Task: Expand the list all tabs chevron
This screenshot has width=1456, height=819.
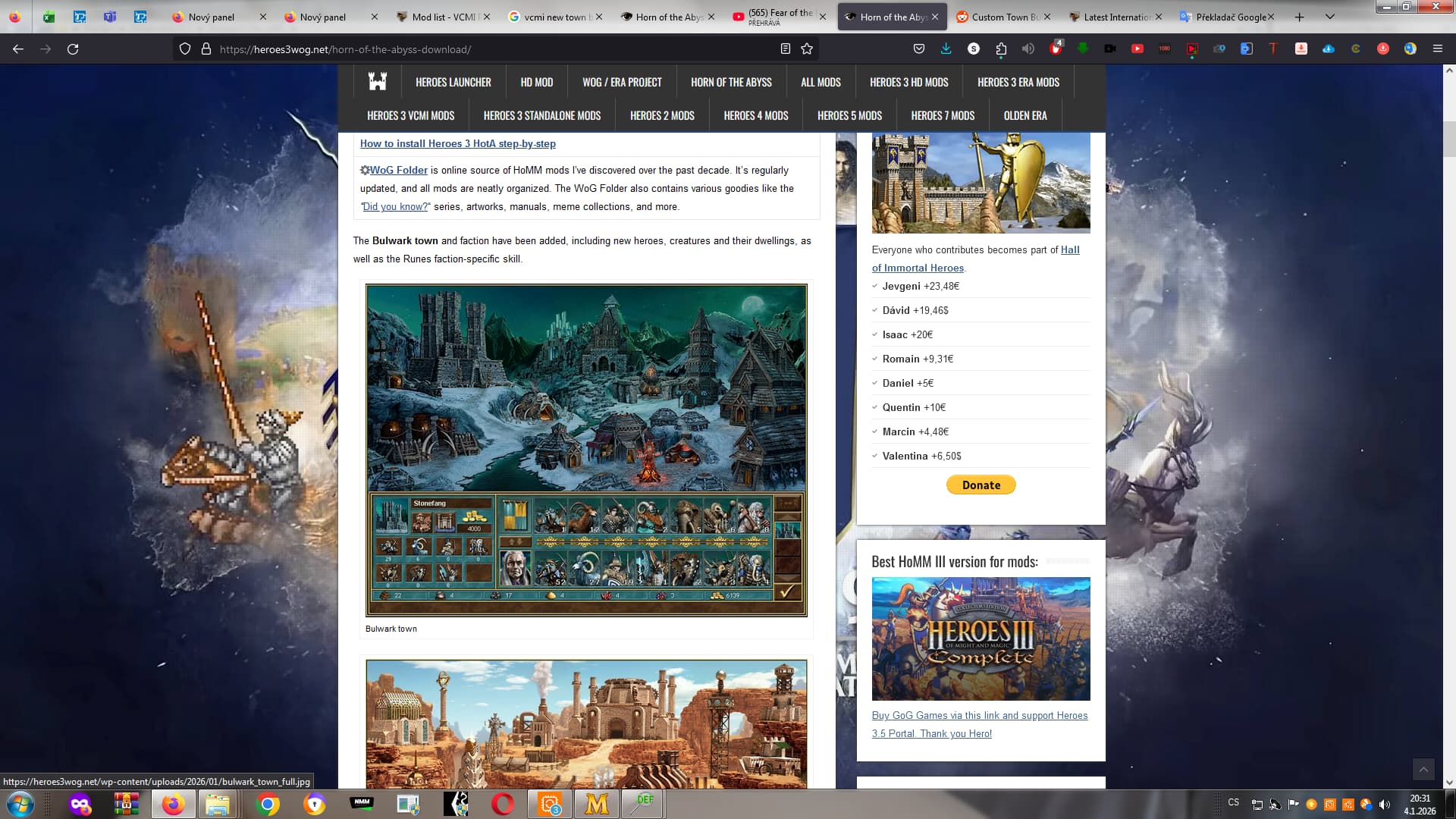Action: [x=1329, y=17]
